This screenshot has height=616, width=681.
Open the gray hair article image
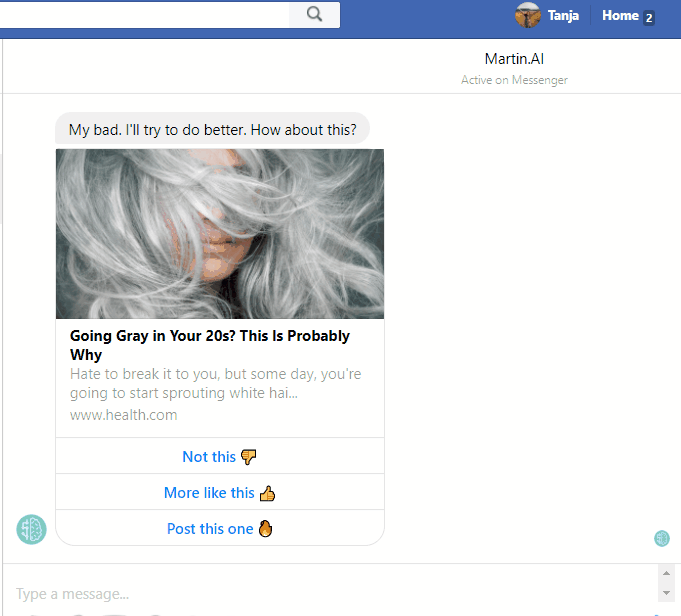220,234
